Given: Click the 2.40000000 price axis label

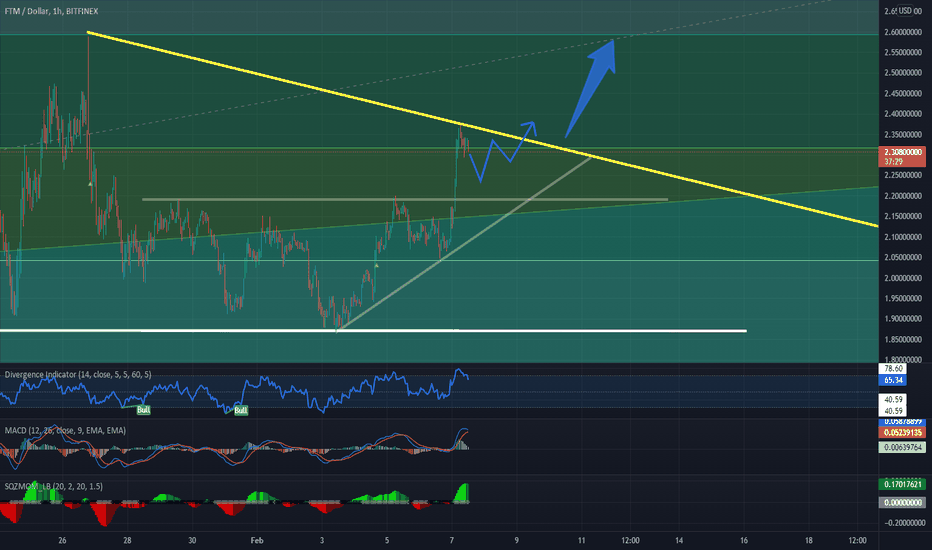Looking at the screenshot, I should point(903,114).
